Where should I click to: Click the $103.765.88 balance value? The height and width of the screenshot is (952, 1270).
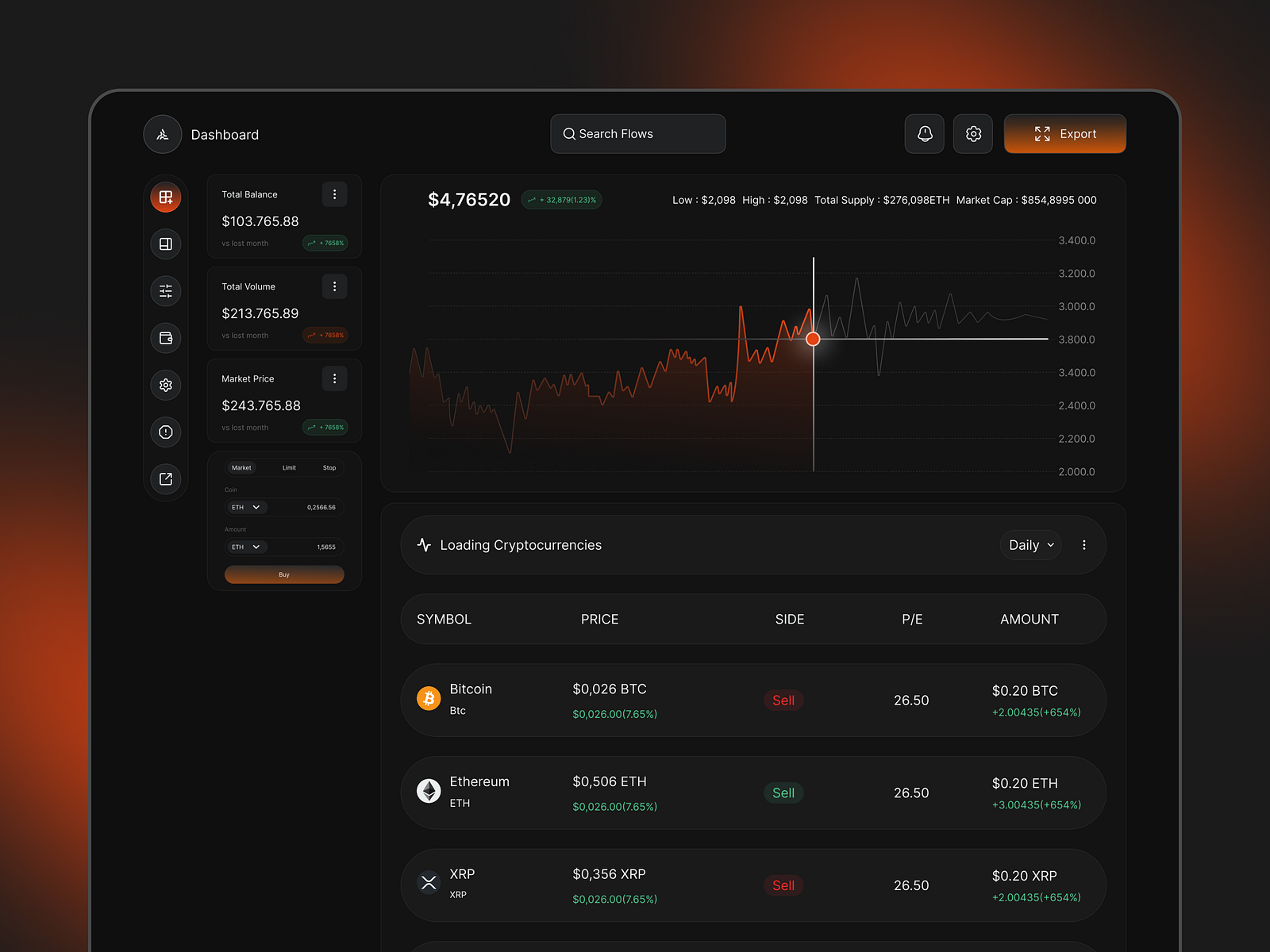(260, 221)
